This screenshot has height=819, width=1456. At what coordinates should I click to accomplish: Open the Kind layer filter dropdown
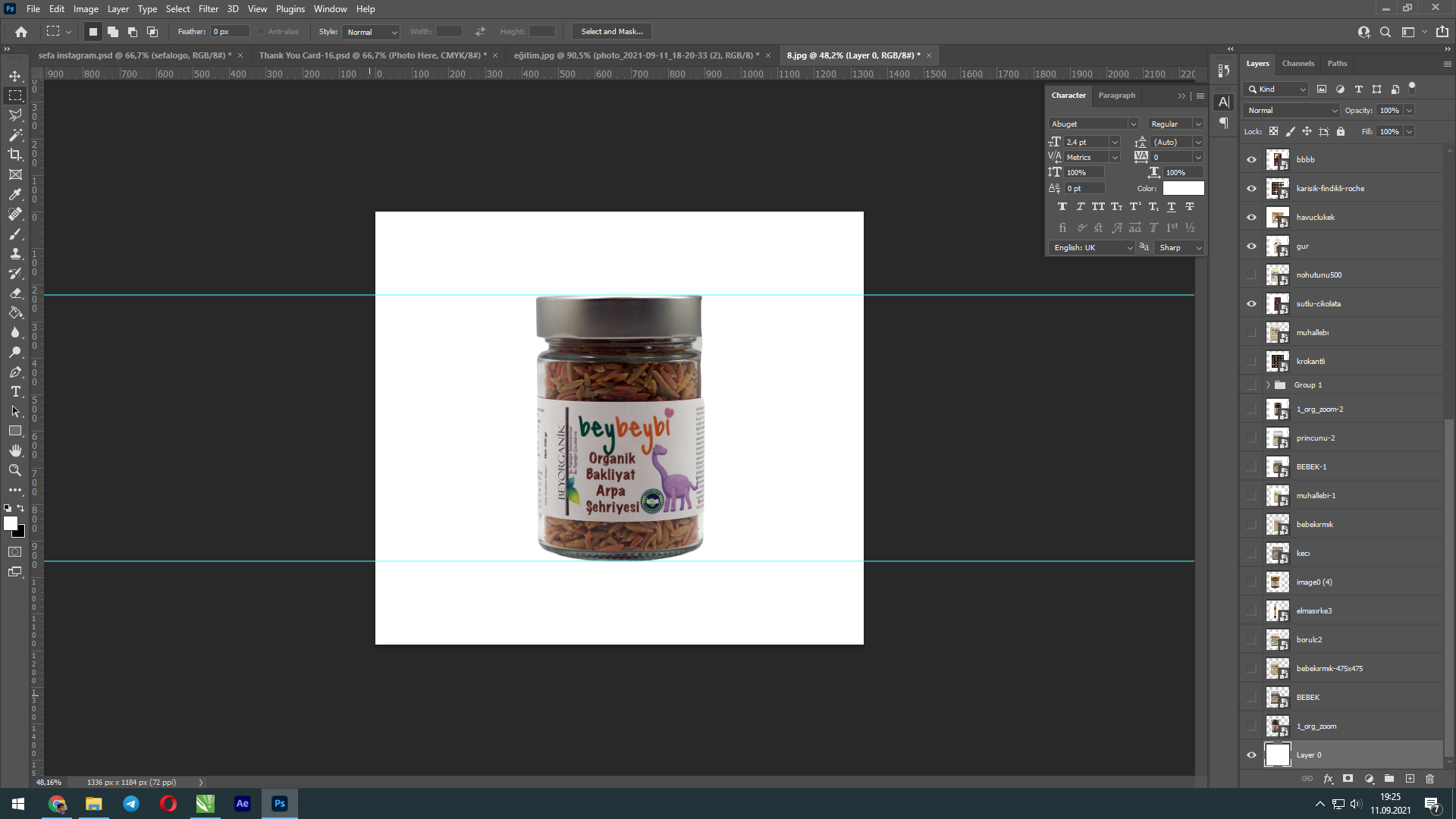click(1276, 89)
